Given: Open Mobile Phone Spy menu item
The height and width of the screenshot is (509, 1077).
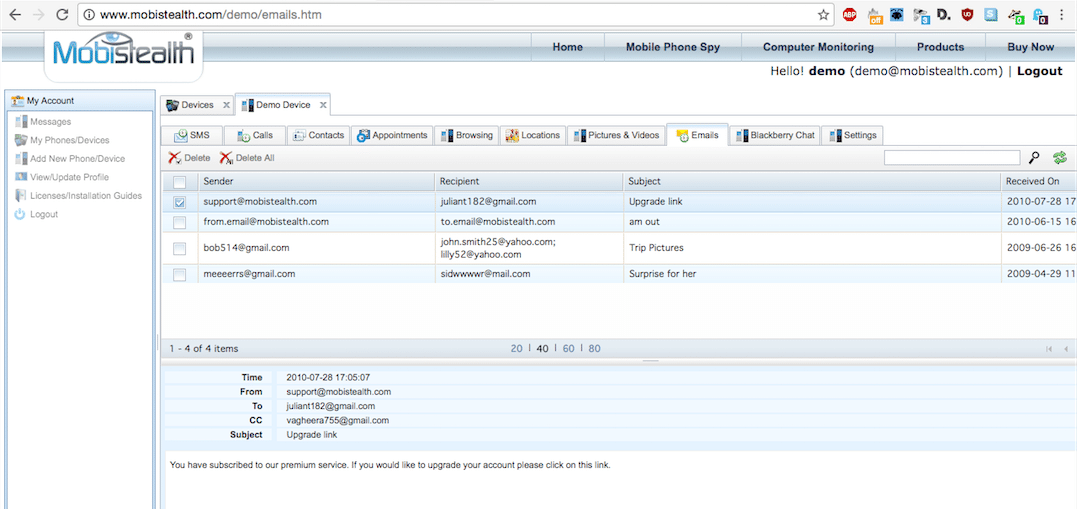Looking at the screenshot, I should [x=672, y=47].
